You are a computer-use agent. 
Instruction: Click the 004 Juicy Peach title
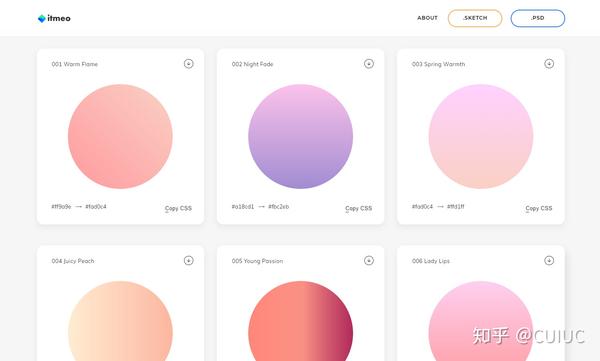[73, 261]
